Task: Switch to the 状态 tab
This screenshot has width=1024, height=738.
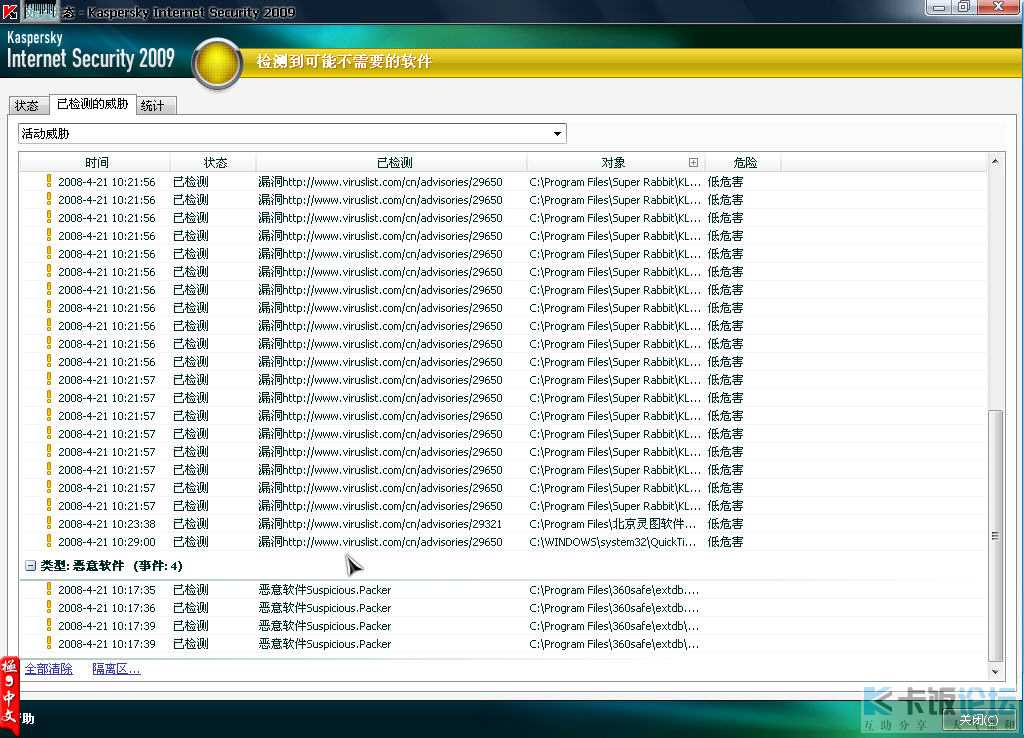Action: (x=28, y=105)
